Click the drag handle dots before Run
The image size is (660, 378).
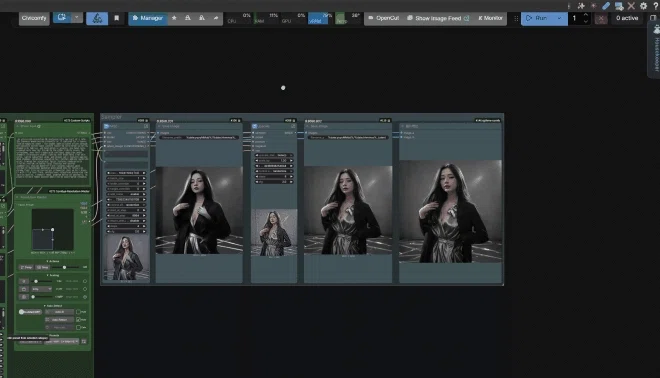point(516,18)
